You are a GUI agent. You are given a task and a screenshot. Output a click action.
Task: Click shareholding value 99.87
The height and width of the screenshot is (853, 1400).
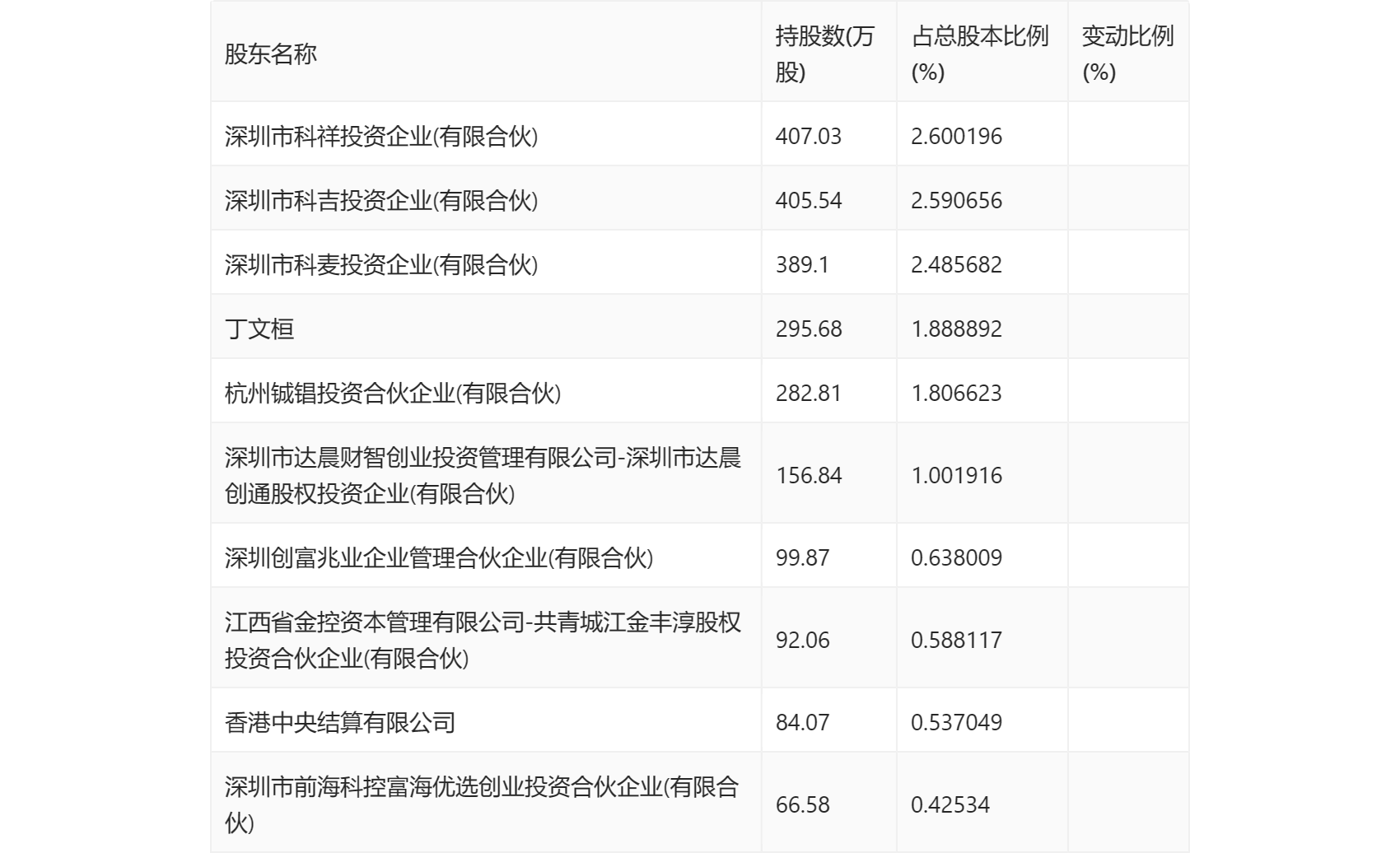(x=802, y=557)
